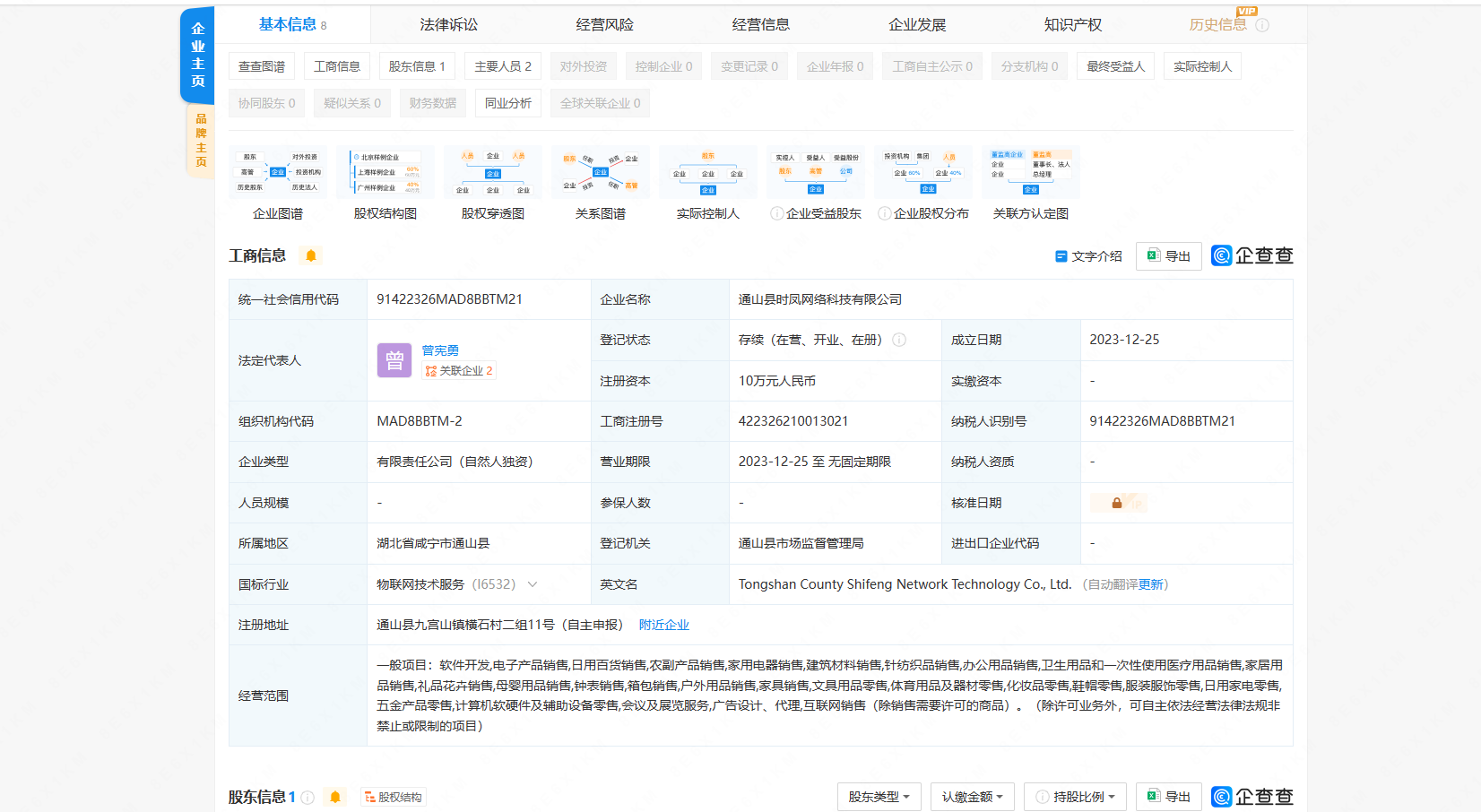Screen dimensions: 1481x812
Task: Click info icon before 企业受益股东
Action: click(x=776, y=213)
